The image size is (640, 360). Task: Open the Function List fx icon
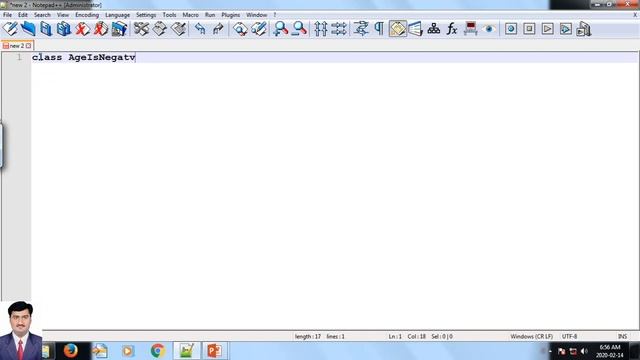[452, 29]
